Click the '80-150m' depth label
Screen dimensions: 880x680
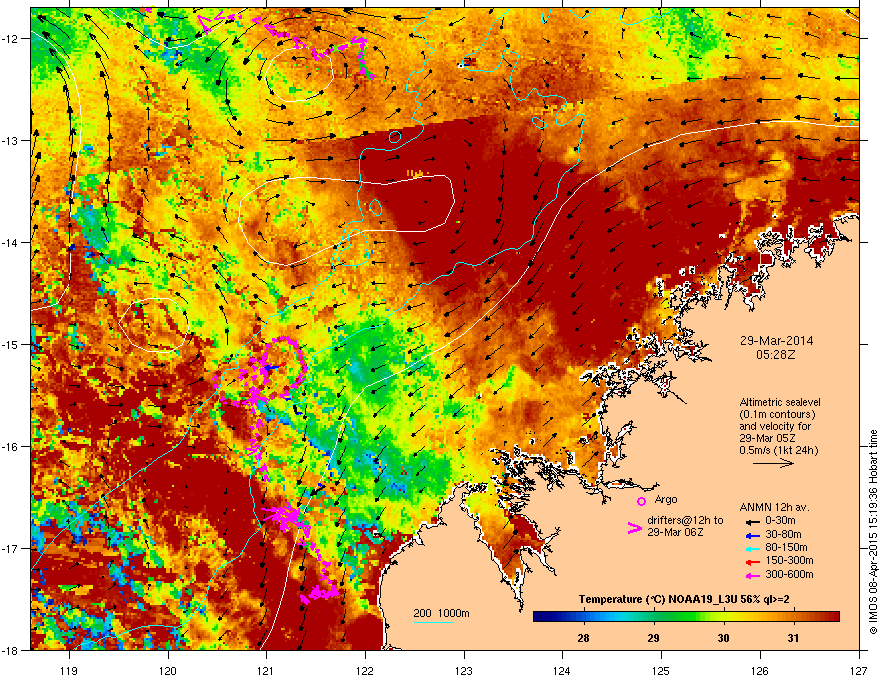point(786,548)
